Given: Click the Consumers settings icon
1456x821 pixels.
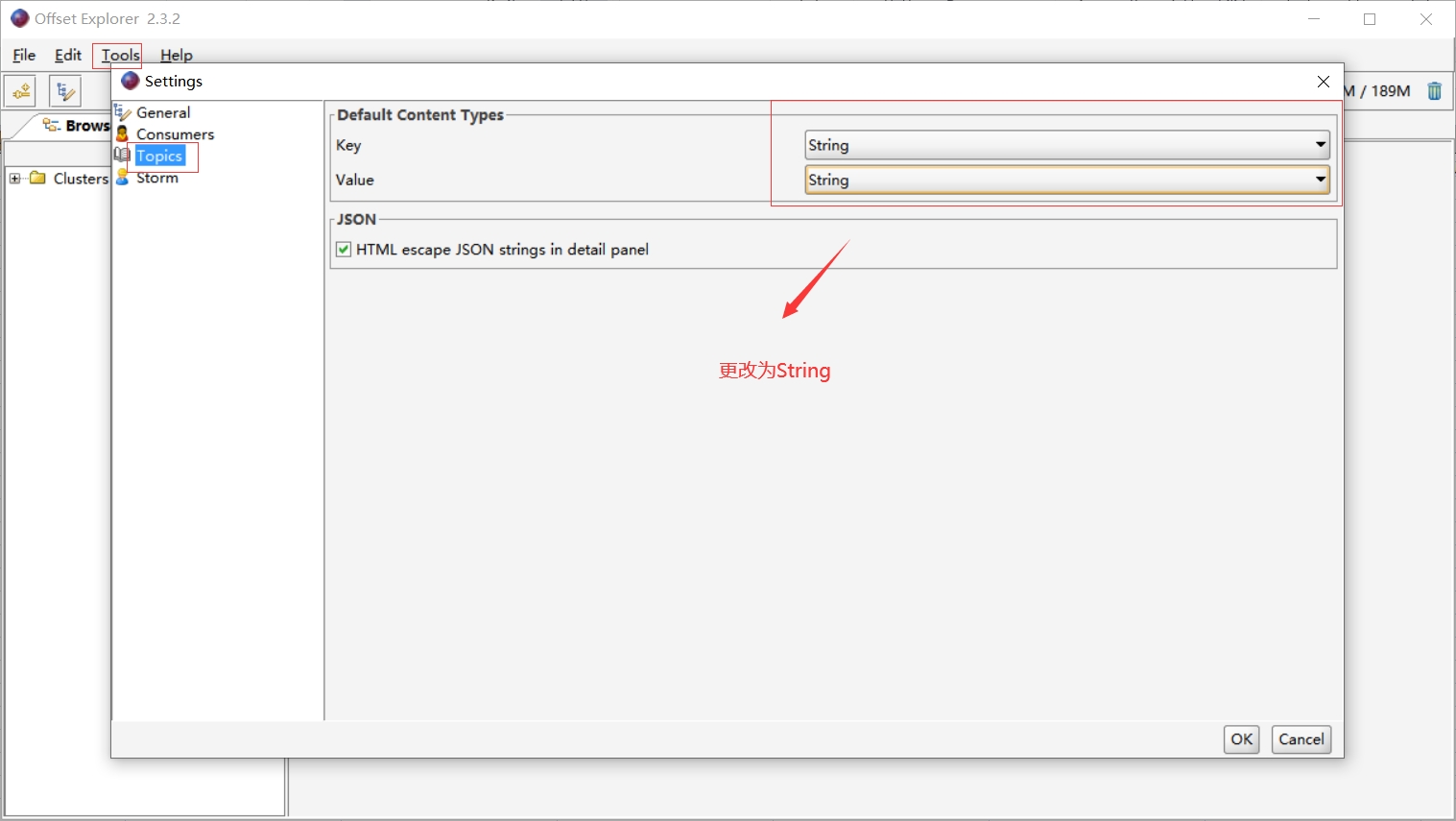Looking at the screenshot, I should click(123, 134).
